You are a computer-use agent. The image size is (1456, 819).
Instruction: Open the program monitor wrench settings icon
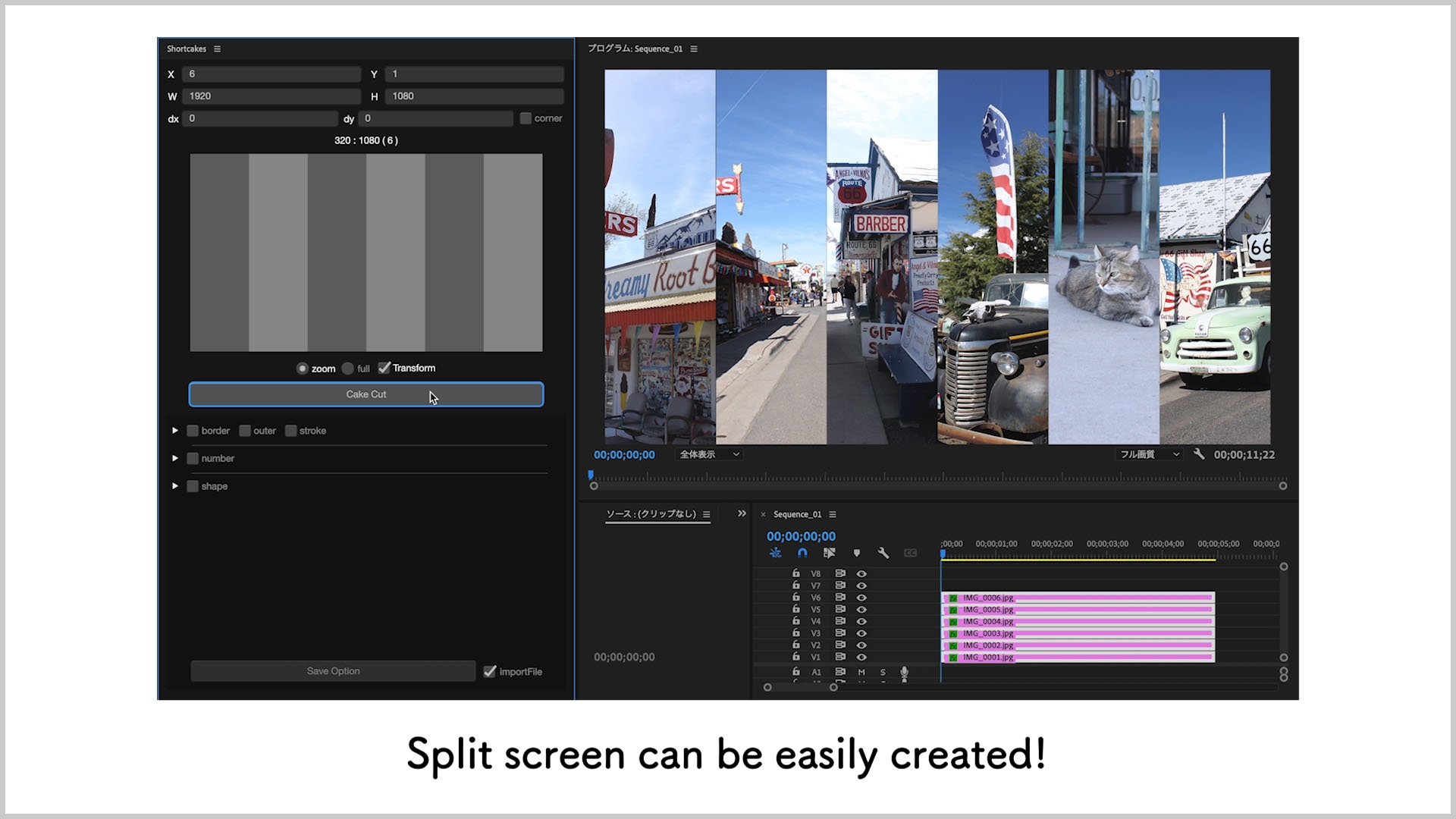tap(1200, 454)
